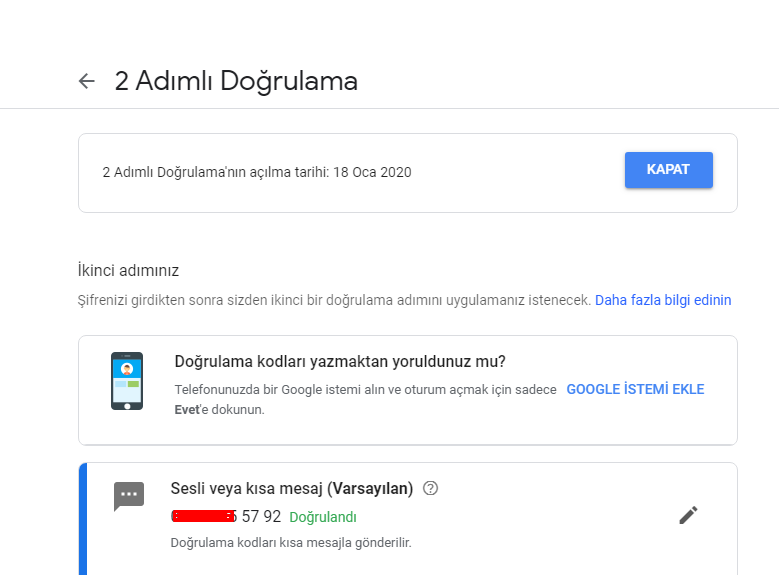Select the 18 Oca 2020 activation date text
The width and height of the screenshot is (779, 575).
pyautogui.click(x=372, y=172)
